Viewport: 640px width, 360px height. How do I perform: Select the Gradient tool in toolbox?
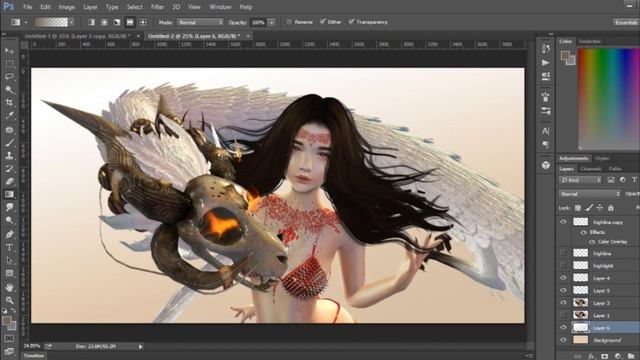coord(9,195)
